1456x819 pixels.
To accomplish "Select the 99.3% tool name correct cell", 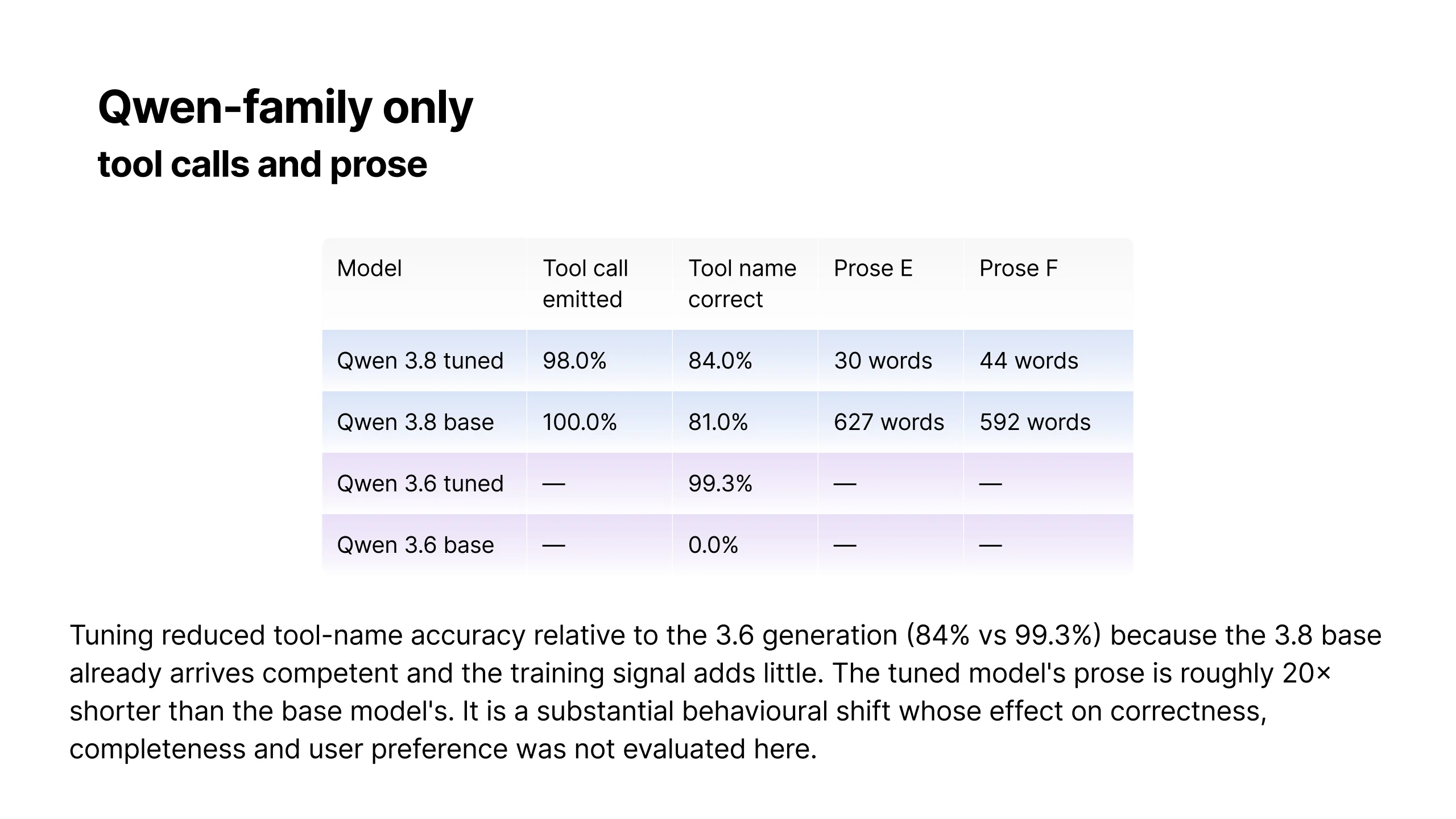I will tap(720, 483).
